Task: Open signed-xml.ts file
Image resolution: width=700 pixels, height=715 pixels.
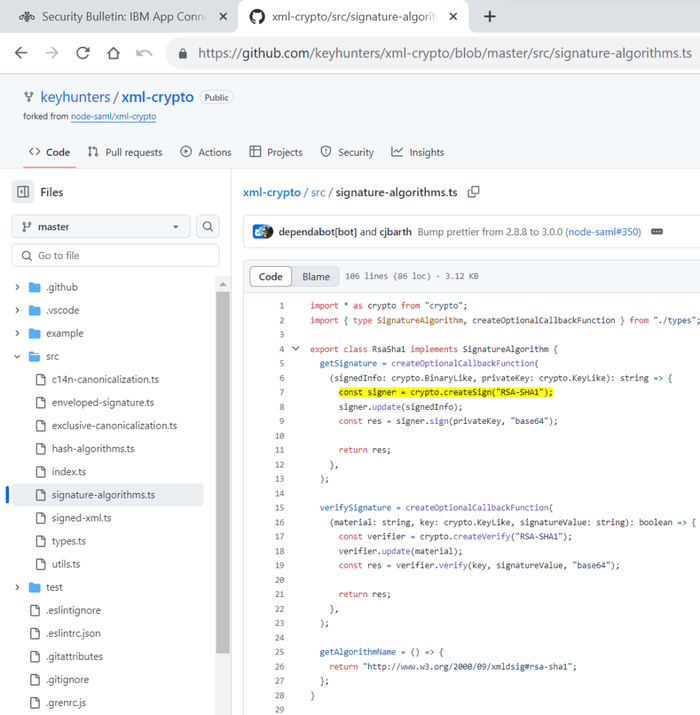Action: coord(82,518)
